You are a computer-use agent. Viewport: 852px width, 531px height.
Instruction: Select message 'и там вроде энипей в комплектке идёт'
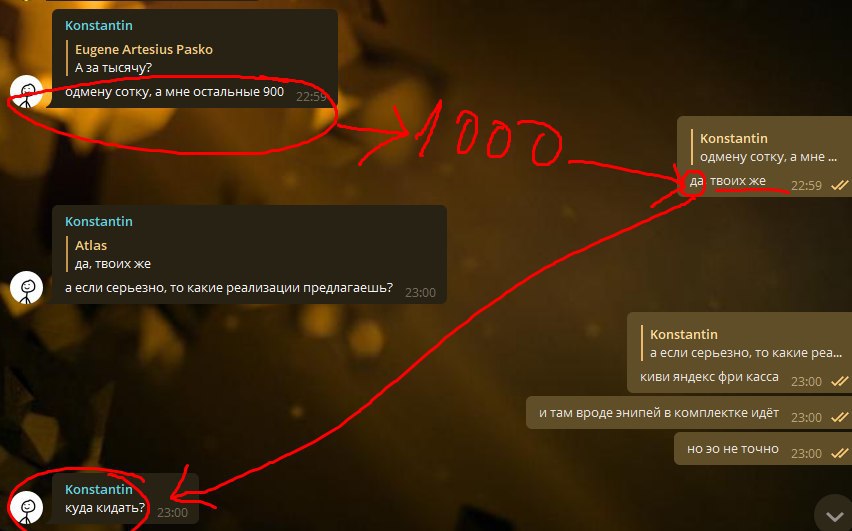tap(659, 413)
